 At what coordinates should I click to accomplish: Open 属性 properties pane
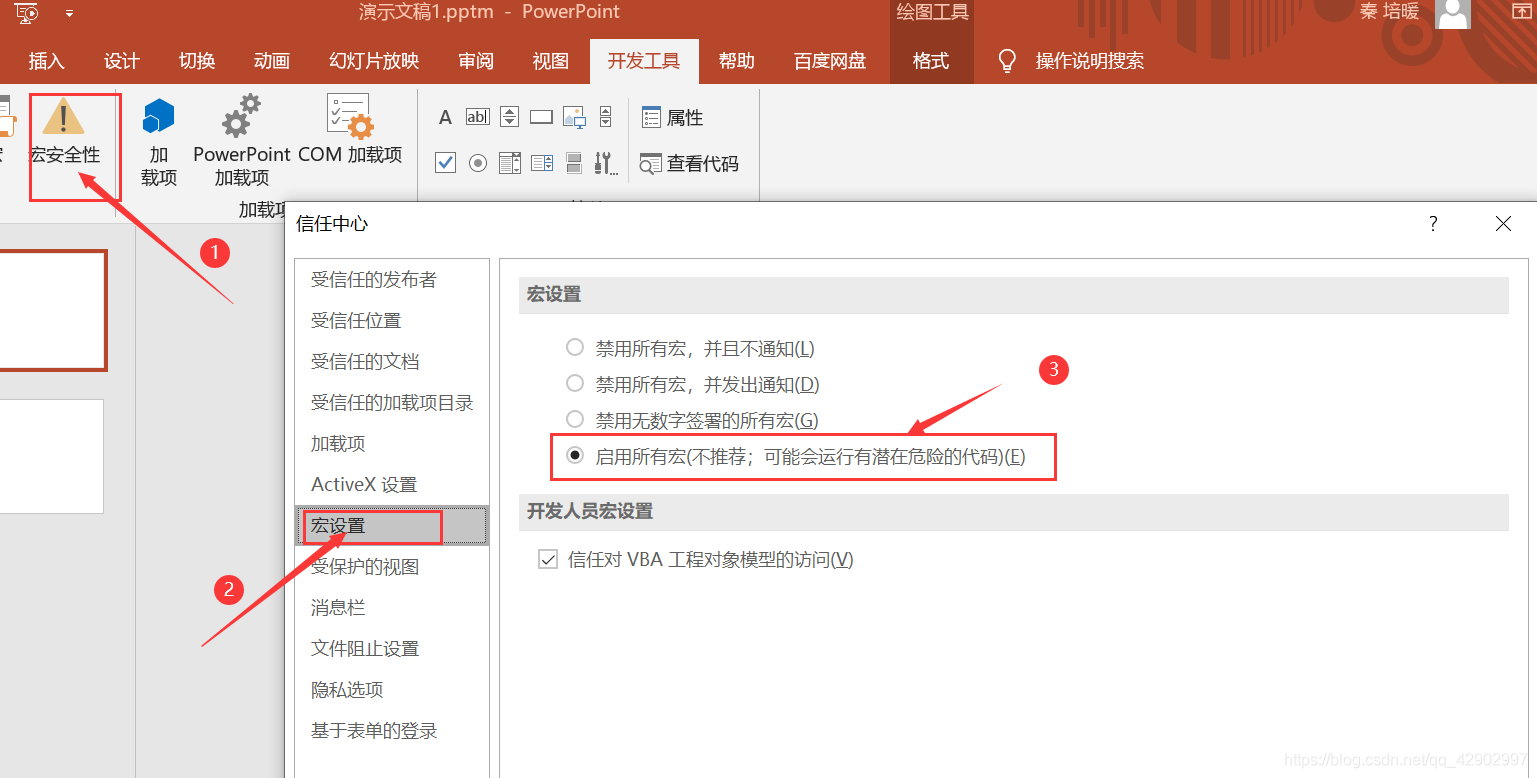coord(672,118)
